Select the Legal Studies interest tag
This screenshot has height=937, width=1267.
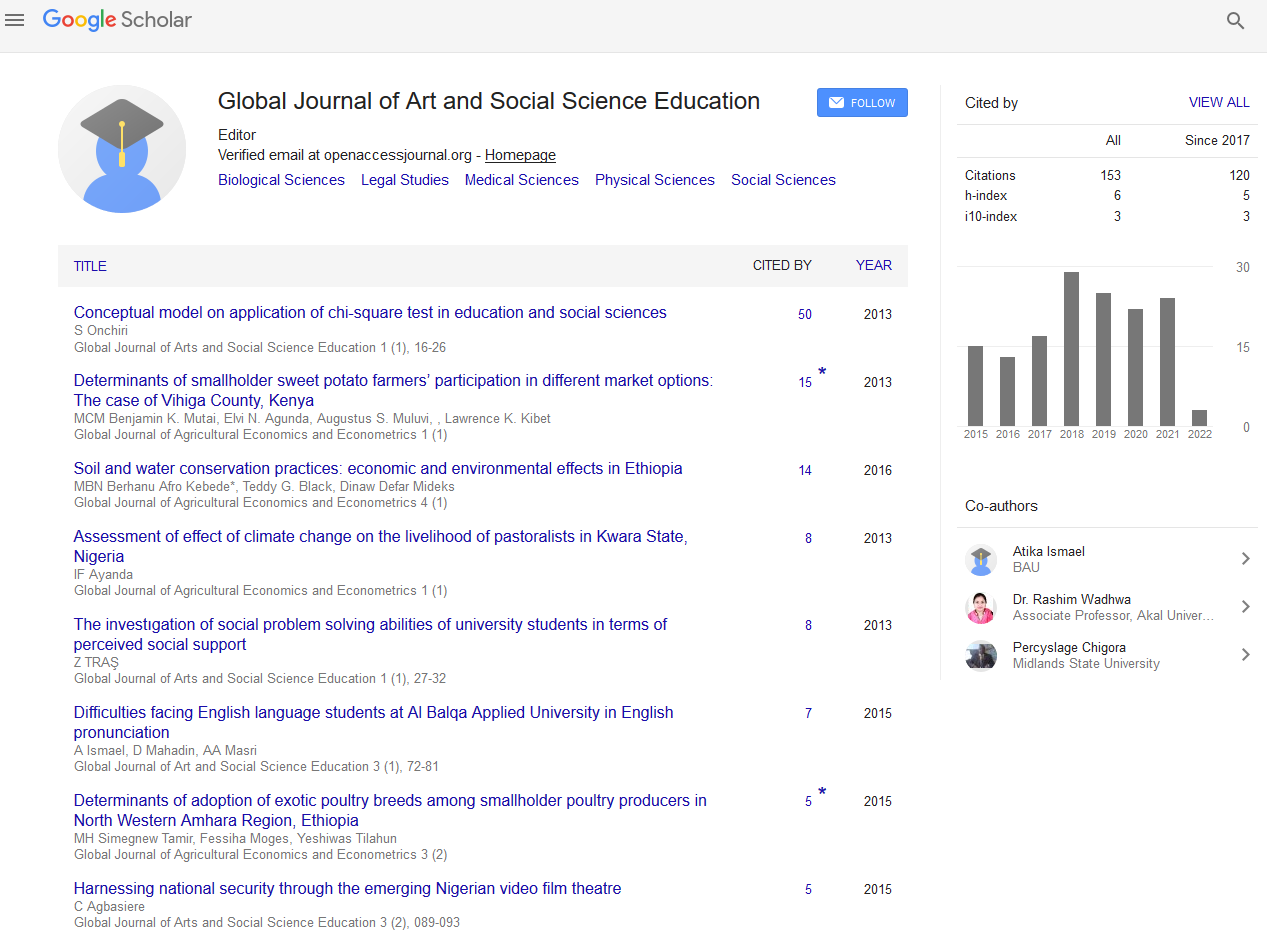(404, 180)
